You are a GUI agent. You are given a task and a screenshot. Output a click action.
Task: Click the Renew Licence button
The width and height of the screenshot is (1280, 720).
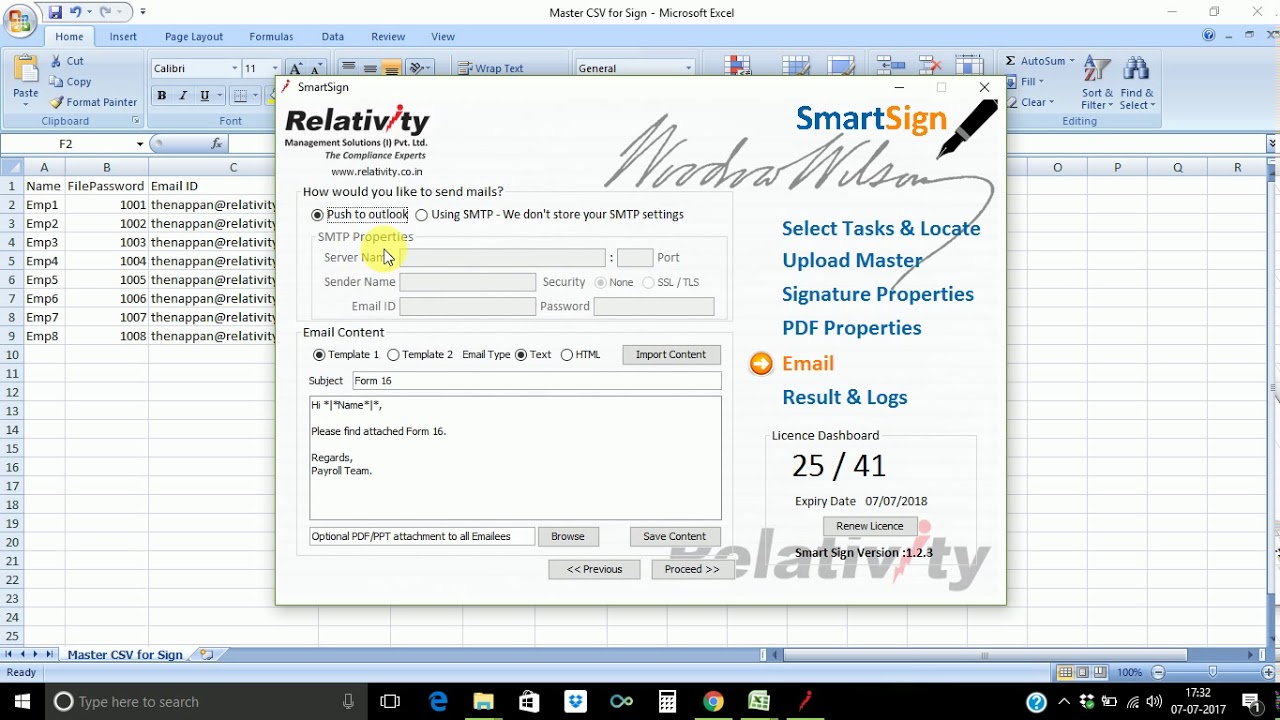click(869, 526)
